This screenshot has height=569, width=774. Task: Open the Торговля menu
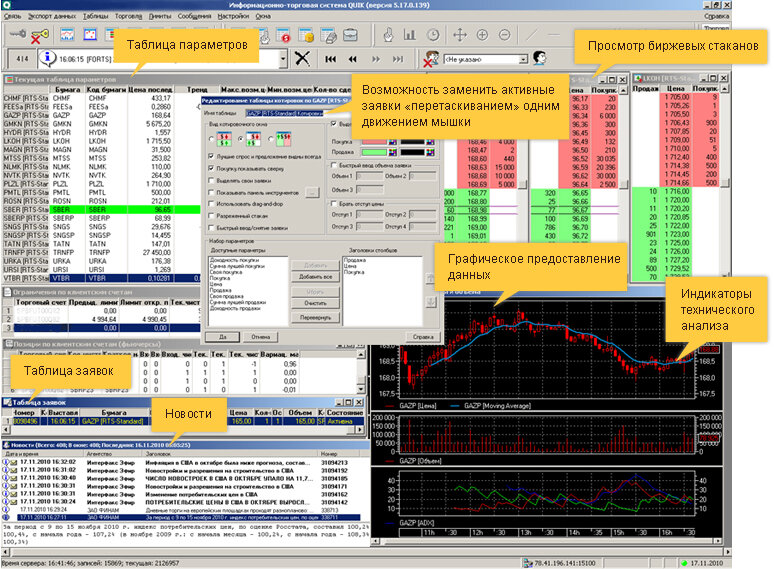(128, 16)
